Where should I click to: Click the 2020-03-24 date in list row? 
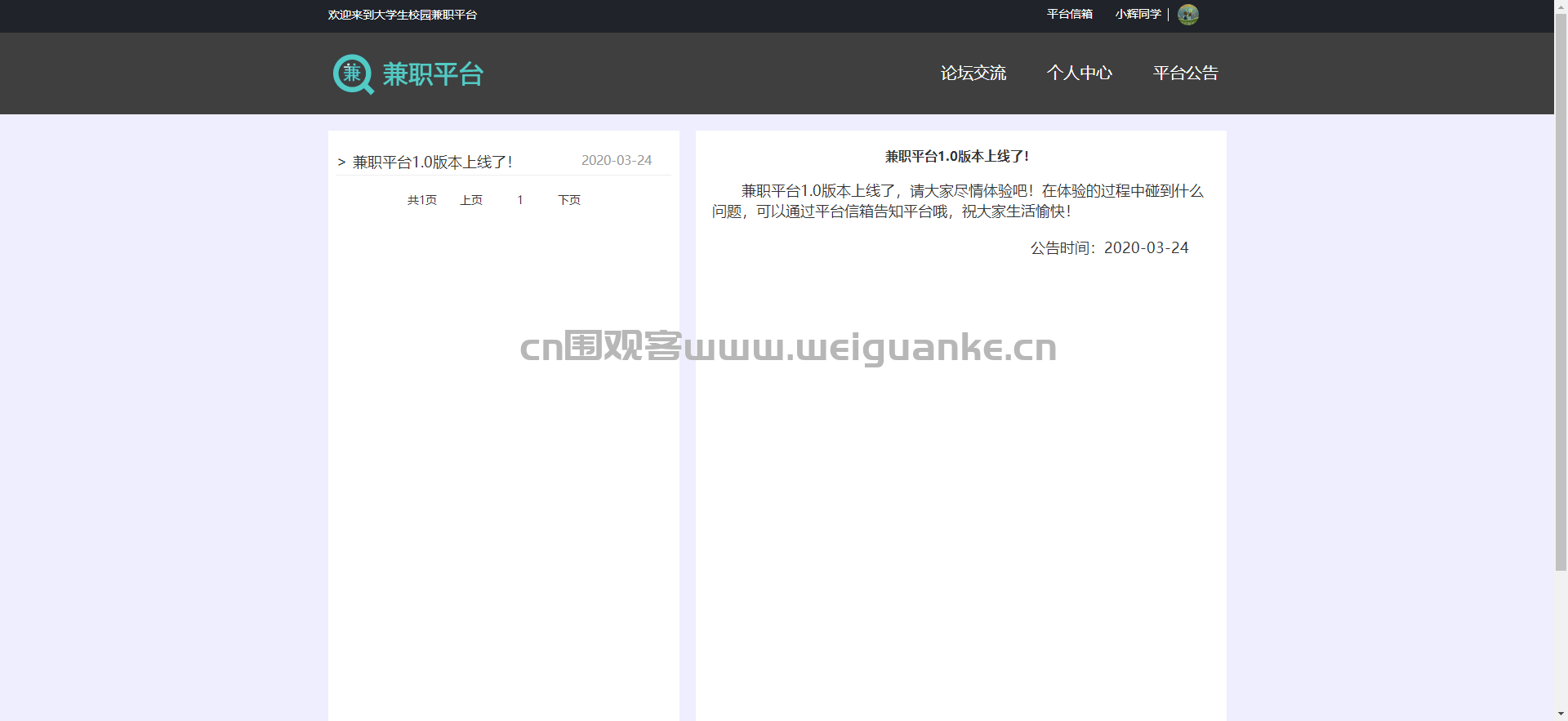click(x=617, y=161)
